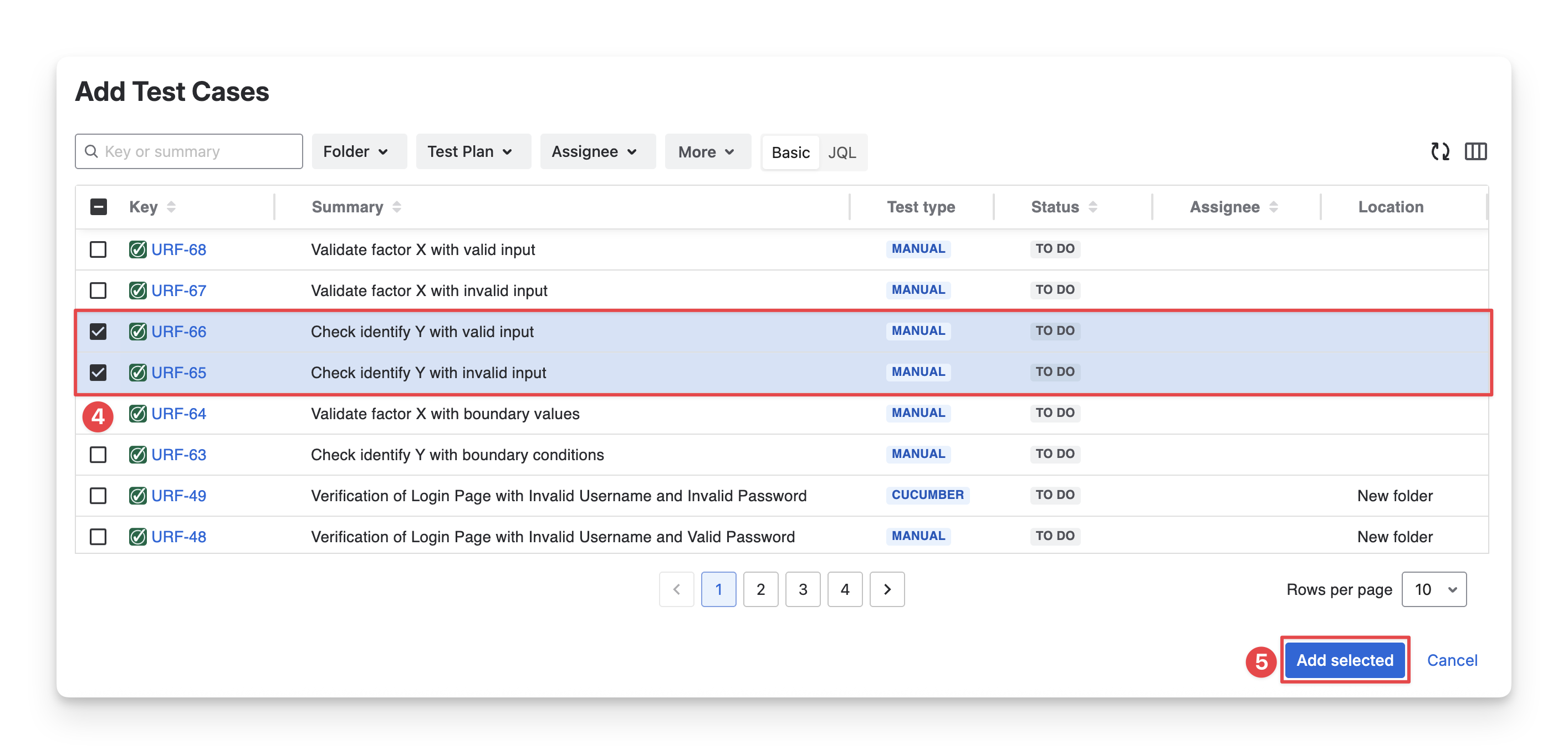1568x754 pixels.
Task: Open the URF-49 issue link
Action: click(178, 496)
